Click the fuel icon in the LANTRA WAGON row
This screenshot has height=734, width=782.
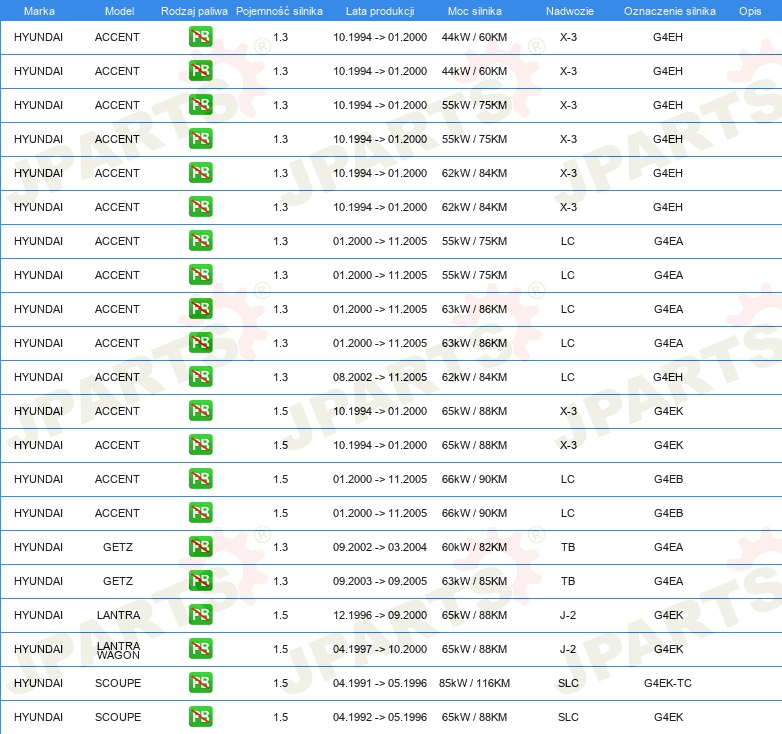coord(200,649)
